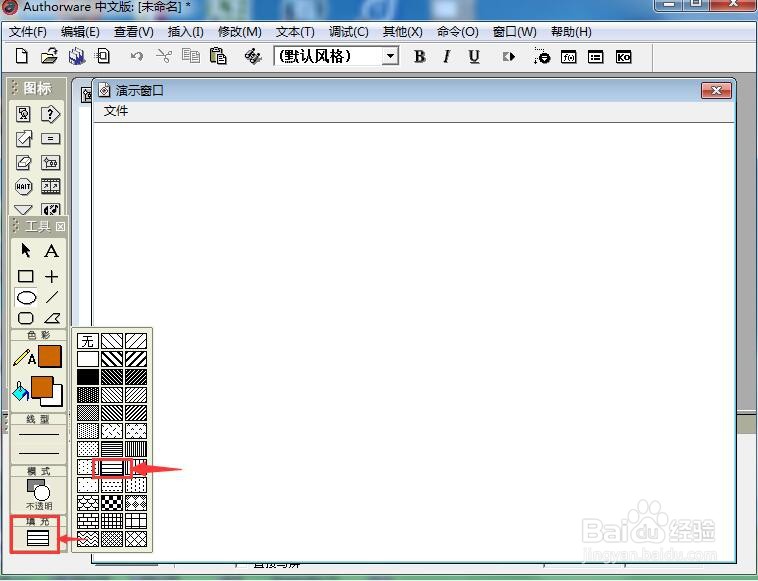Viewport: 758px width, 581px height.
Task: Open the 线型 line style selector
Action: coord(39,443)
